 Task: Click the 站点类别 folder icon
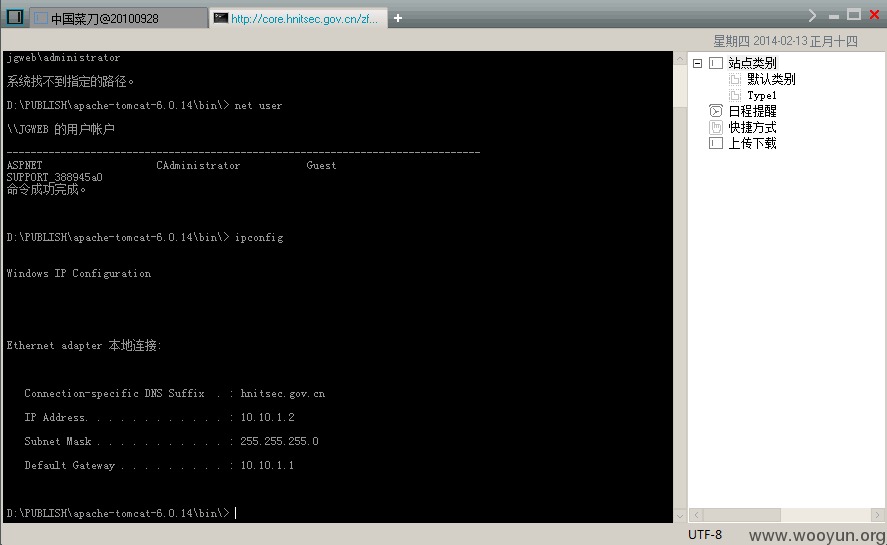coord(716,63)
